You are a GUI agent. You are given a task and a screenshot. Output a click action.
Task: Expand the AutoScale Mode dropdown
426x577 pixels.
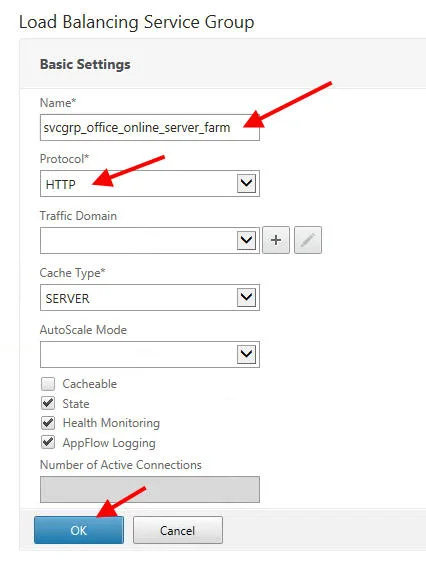click(x=246, y=354)
